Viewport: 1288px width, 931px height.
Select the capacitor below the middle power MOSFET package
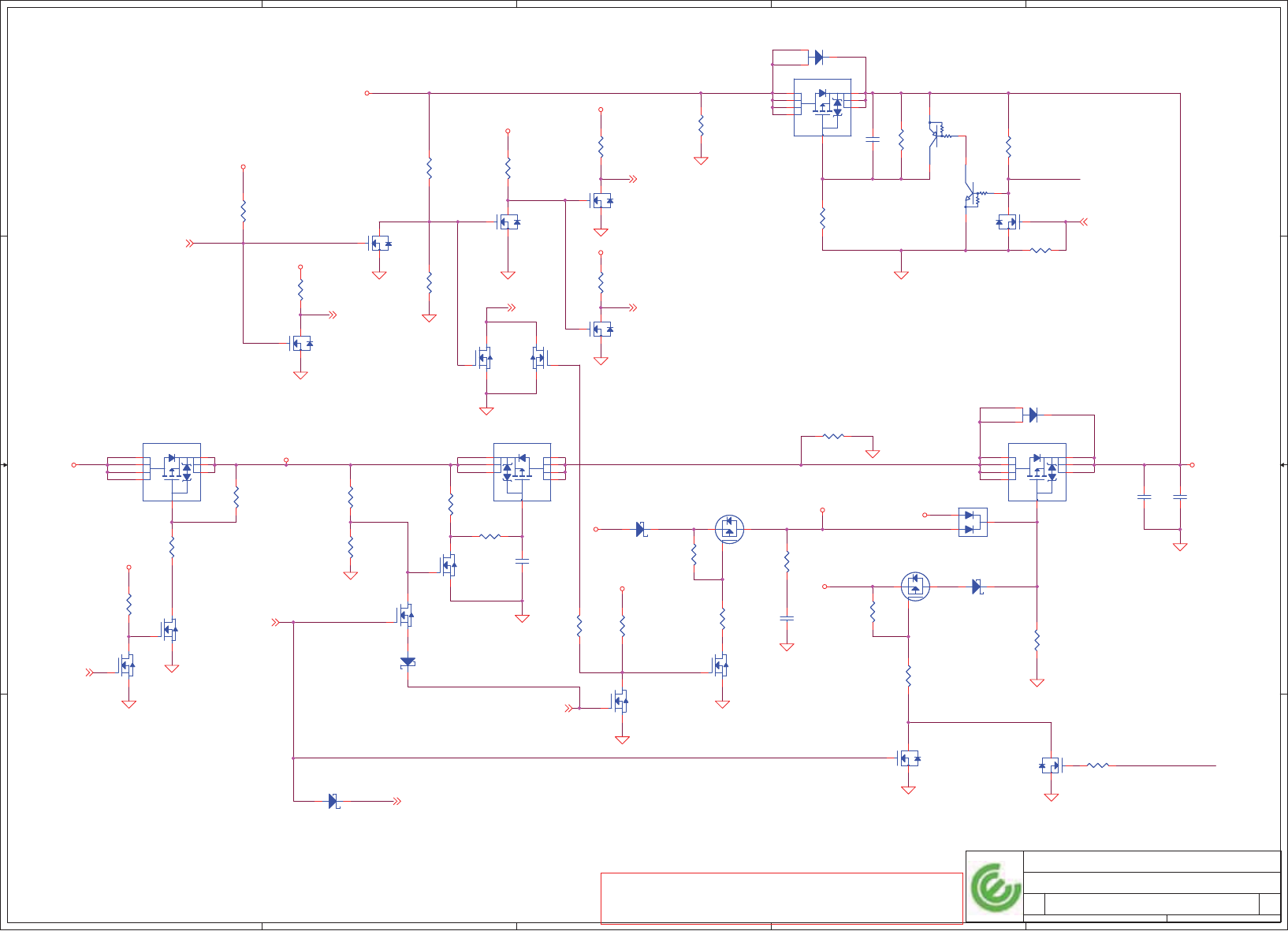tap(522, 561)
